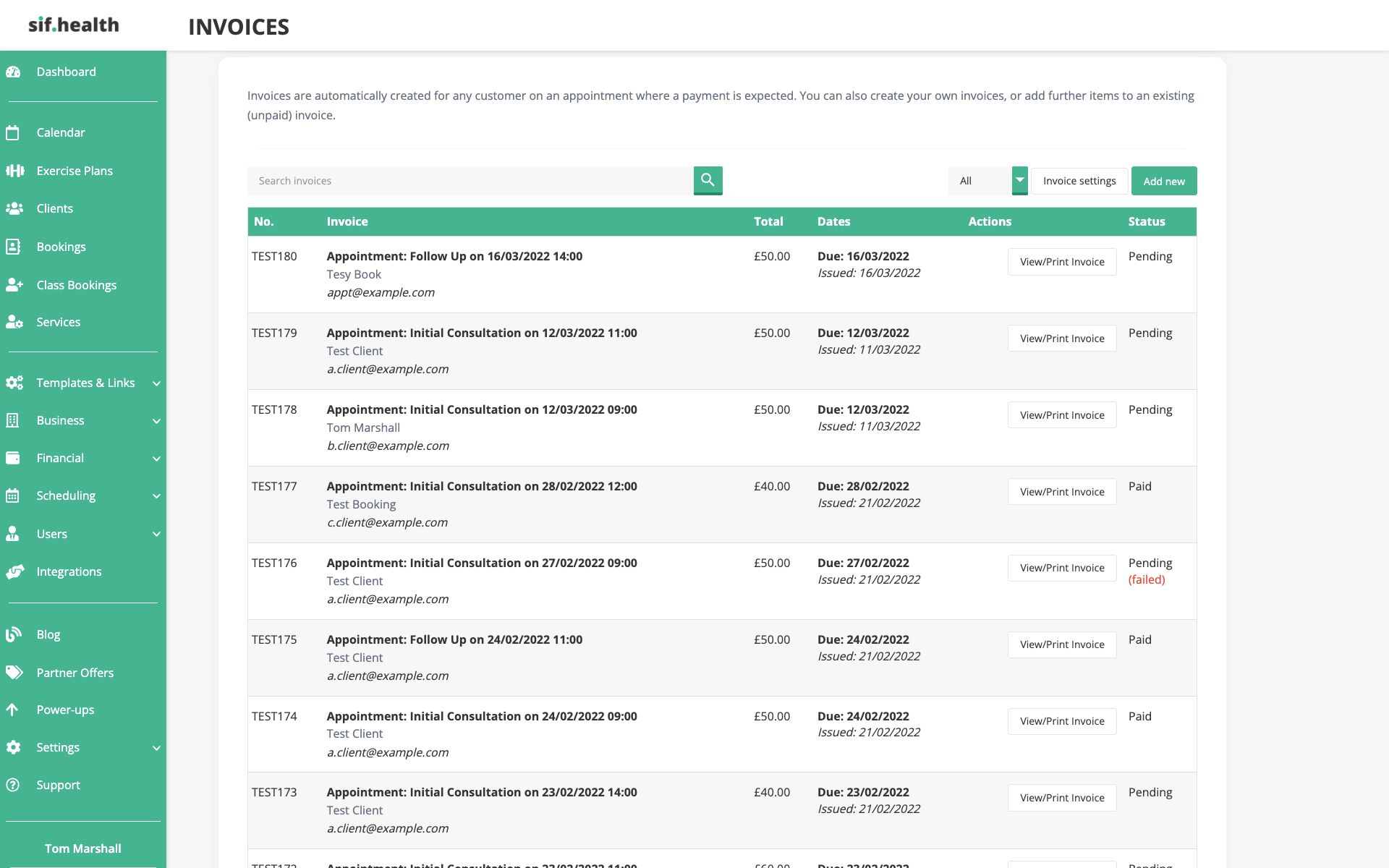The height and width of the screenshot is (868, 1389).
Task: Click the Exercise Plans dumbbell icon
Action: tap(14, 171)
